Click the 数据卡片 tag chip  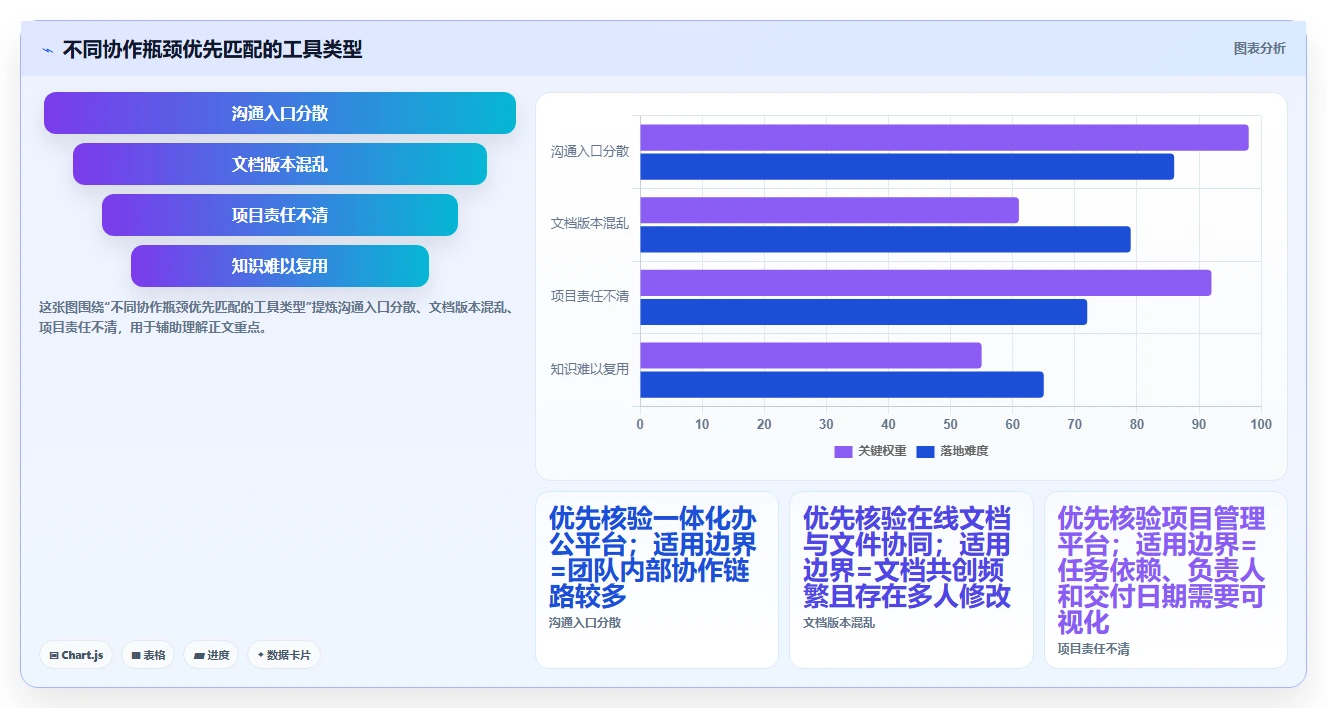284,655
